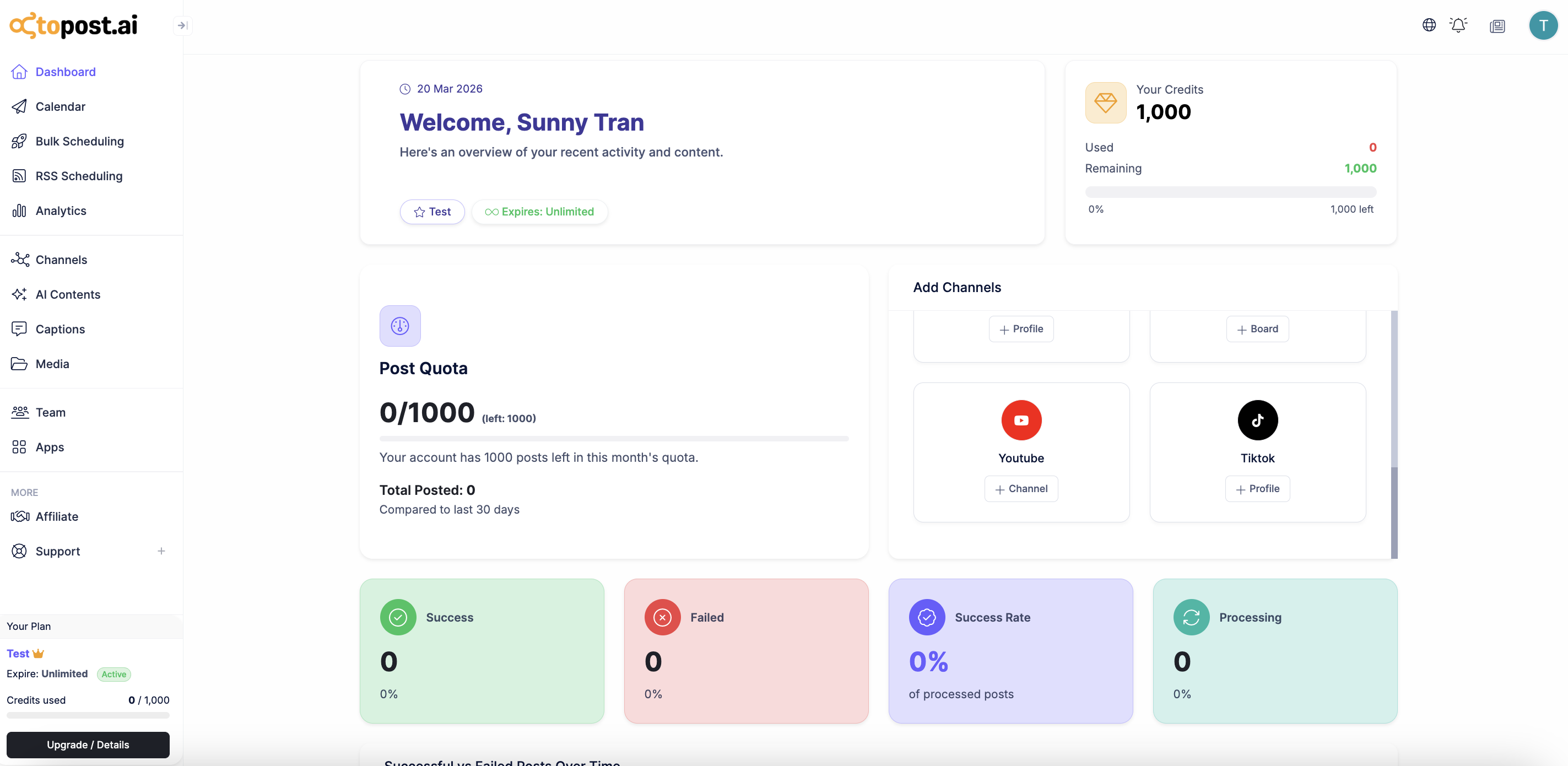Click the Total Posted: 0 text

(426, 490)
